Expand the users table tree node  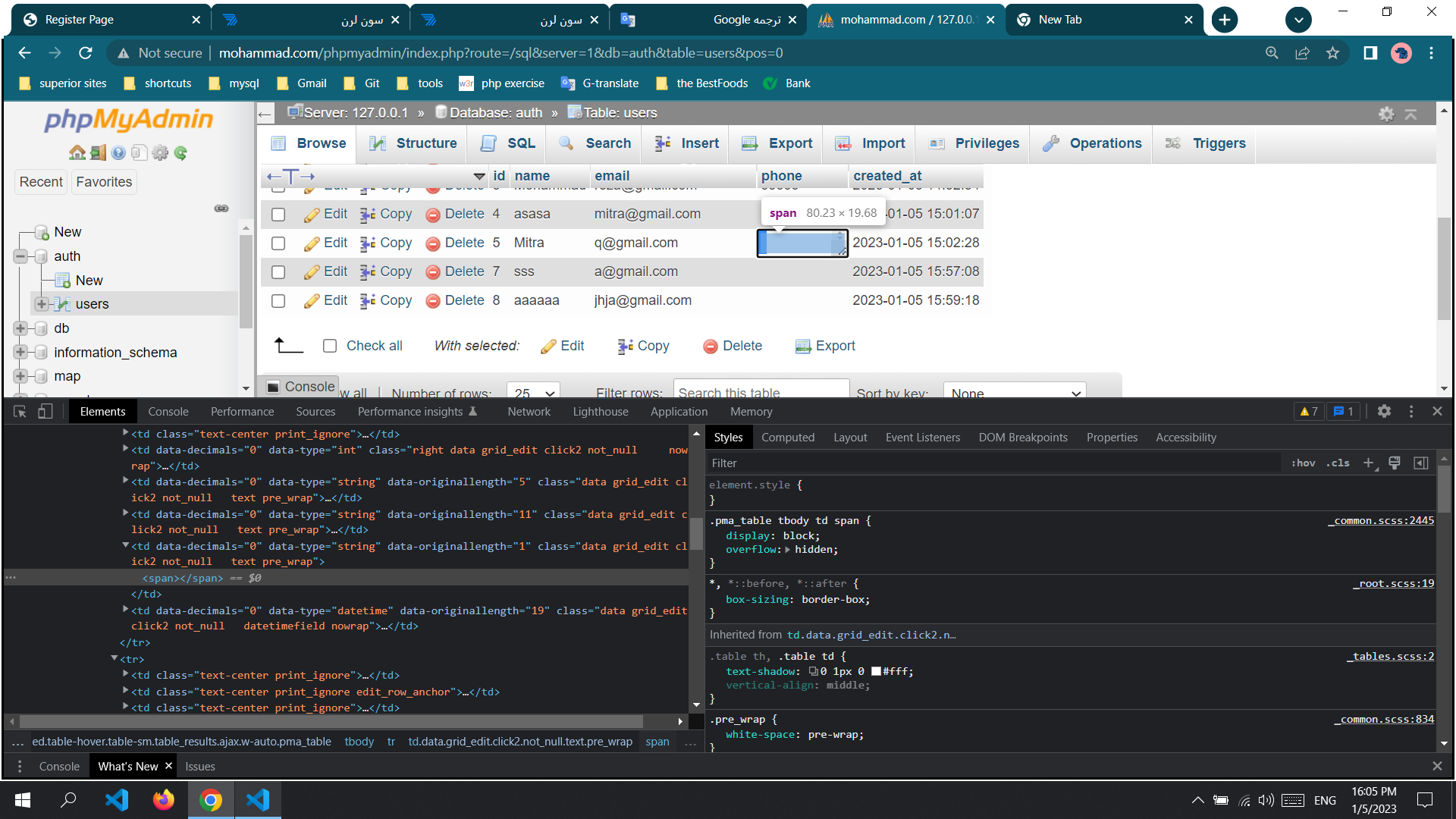point(42,304)
